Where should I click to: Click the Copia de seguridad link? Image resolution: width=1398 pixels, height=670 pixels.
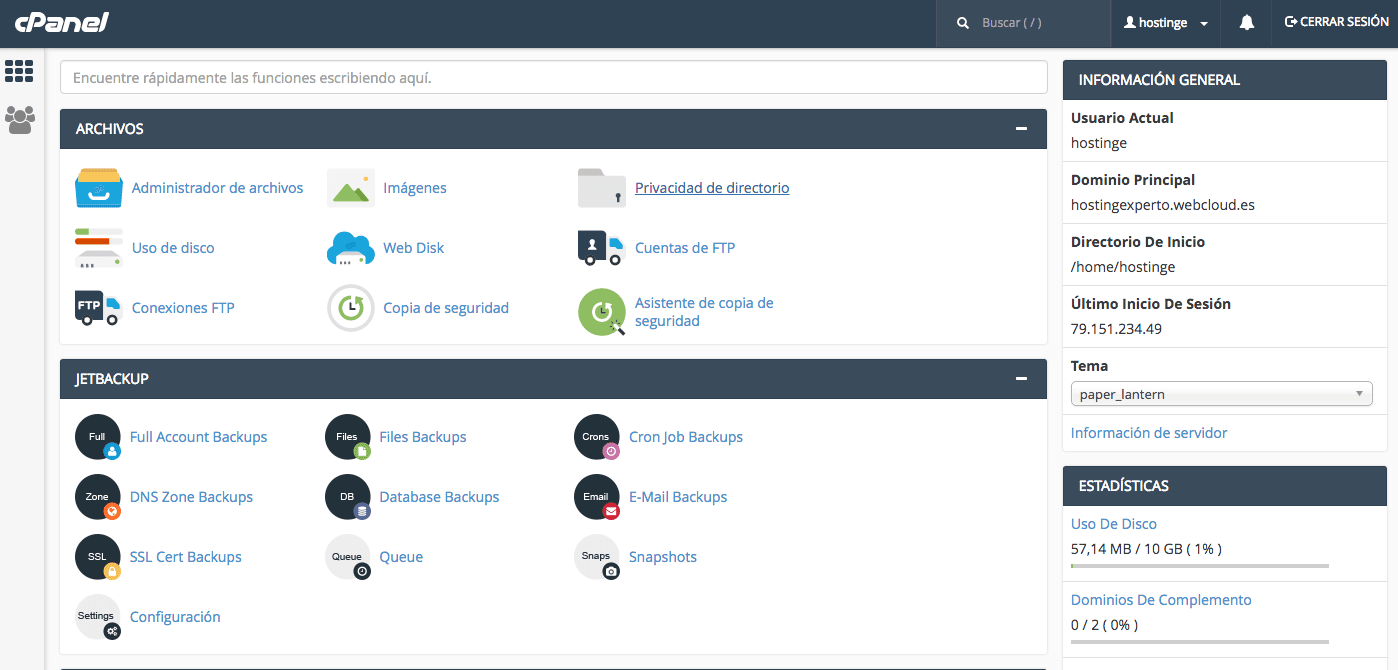click(446, 308)
